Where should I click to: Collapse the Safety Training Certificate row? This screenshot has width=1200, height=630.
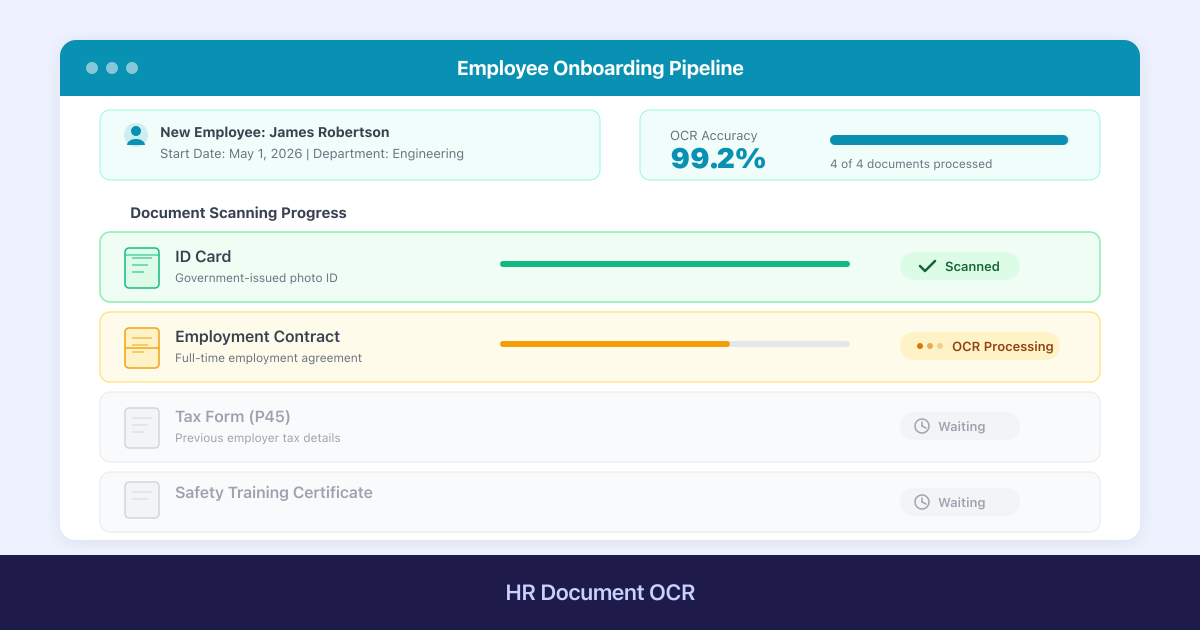click(x=600, y=500)
